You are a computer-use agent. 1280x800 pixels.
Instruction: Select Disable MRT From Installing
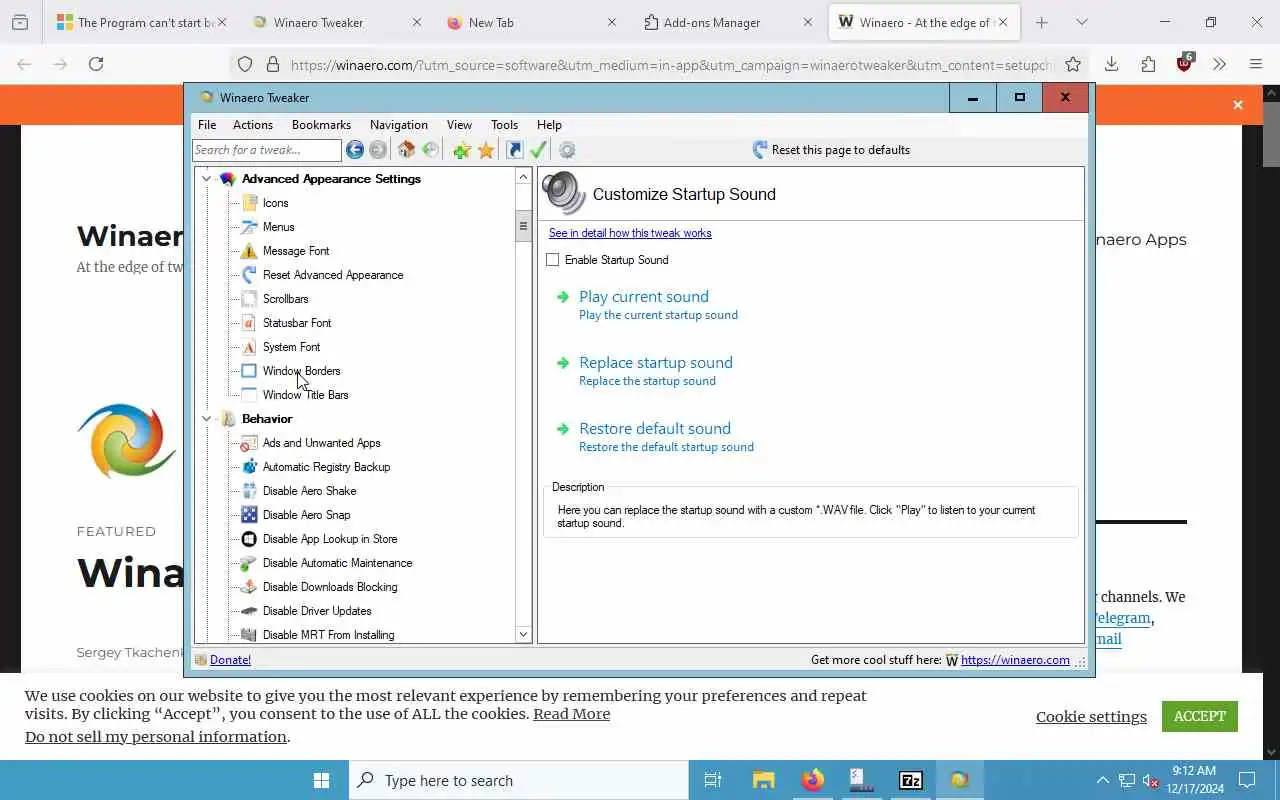coord(328,635)
